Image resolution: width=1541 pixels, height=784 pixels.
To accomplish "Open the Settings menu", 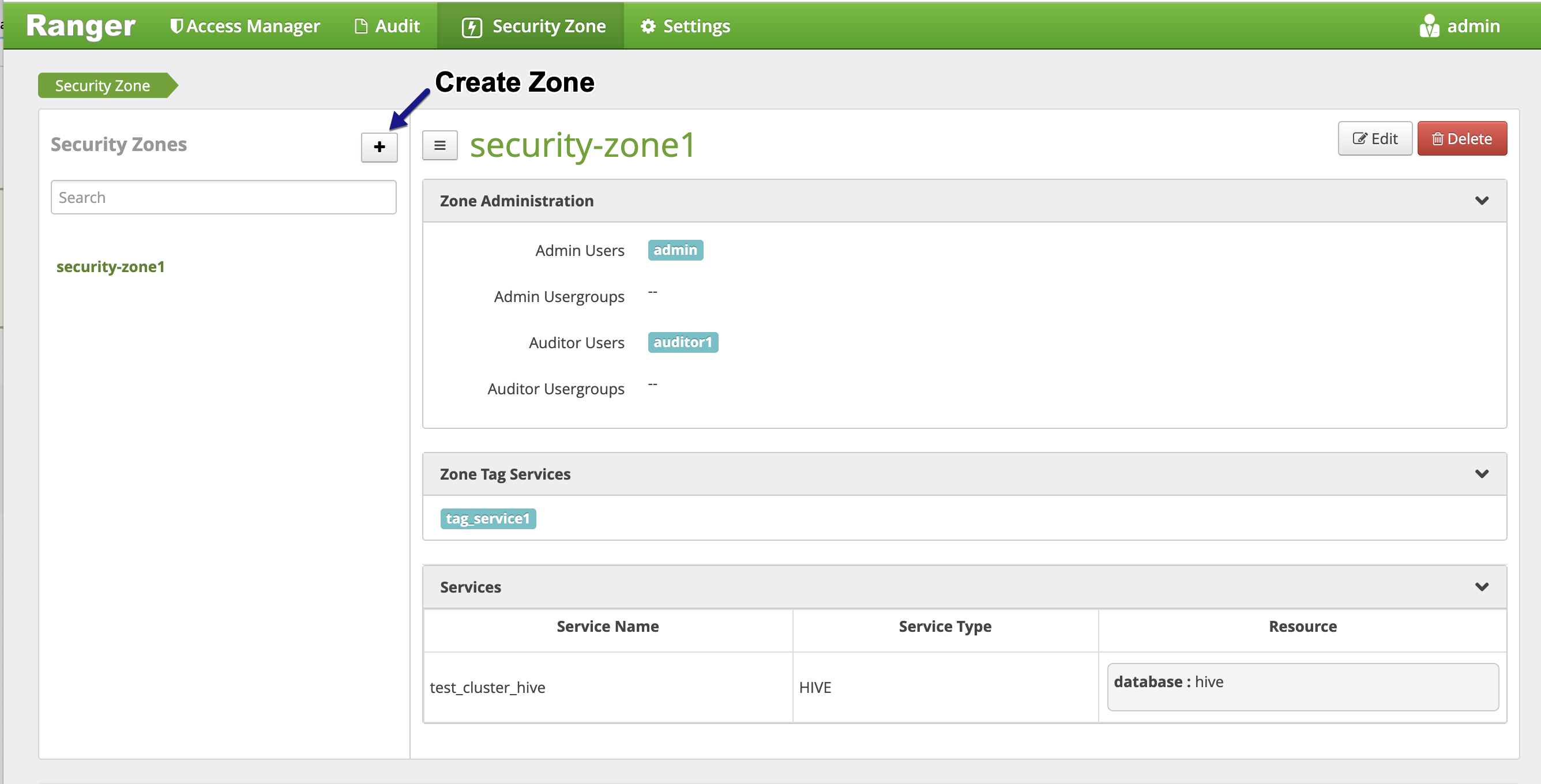I will click(686, 27).
